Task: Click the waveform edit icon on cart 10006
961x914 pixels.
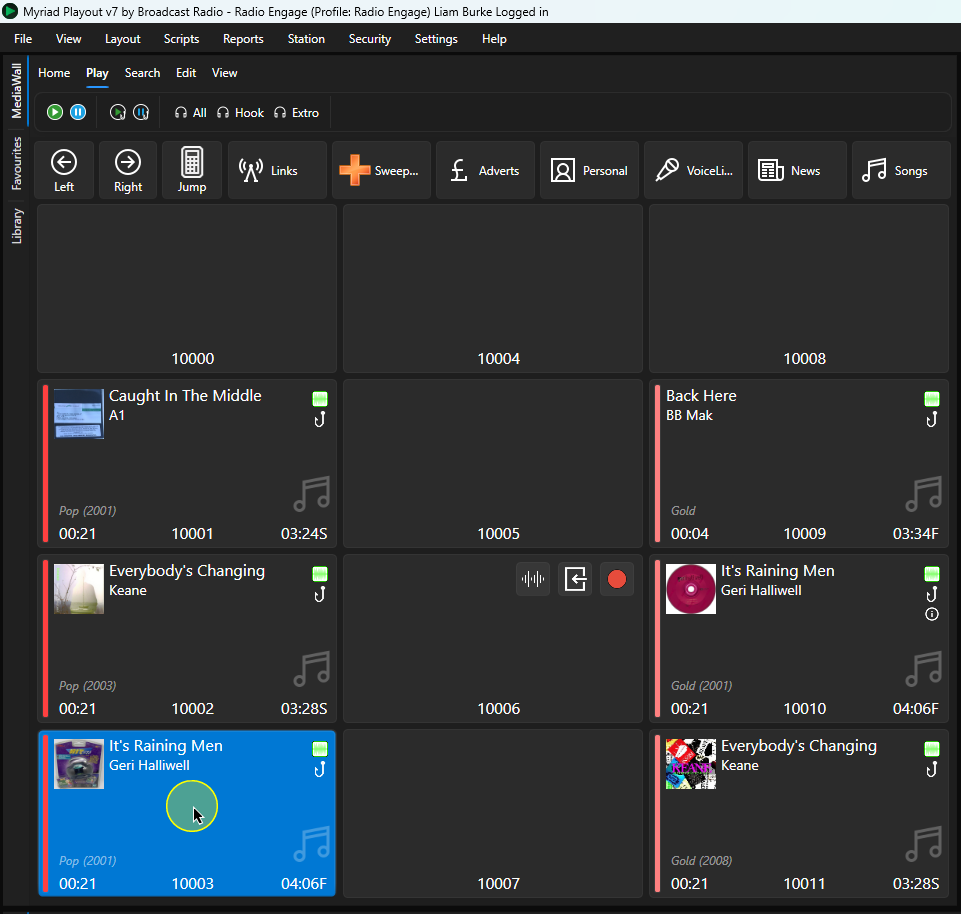Action: [533, 579]
